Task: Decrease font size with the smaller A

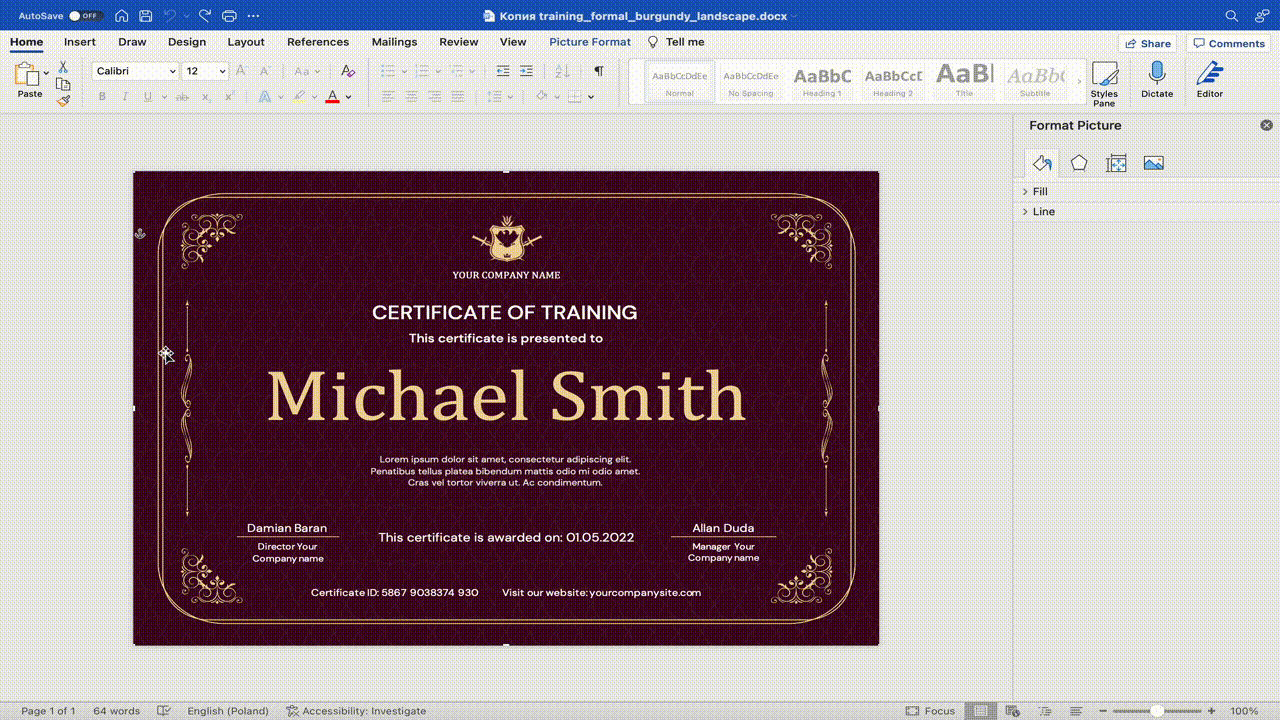Action: (x=265, y=71)
